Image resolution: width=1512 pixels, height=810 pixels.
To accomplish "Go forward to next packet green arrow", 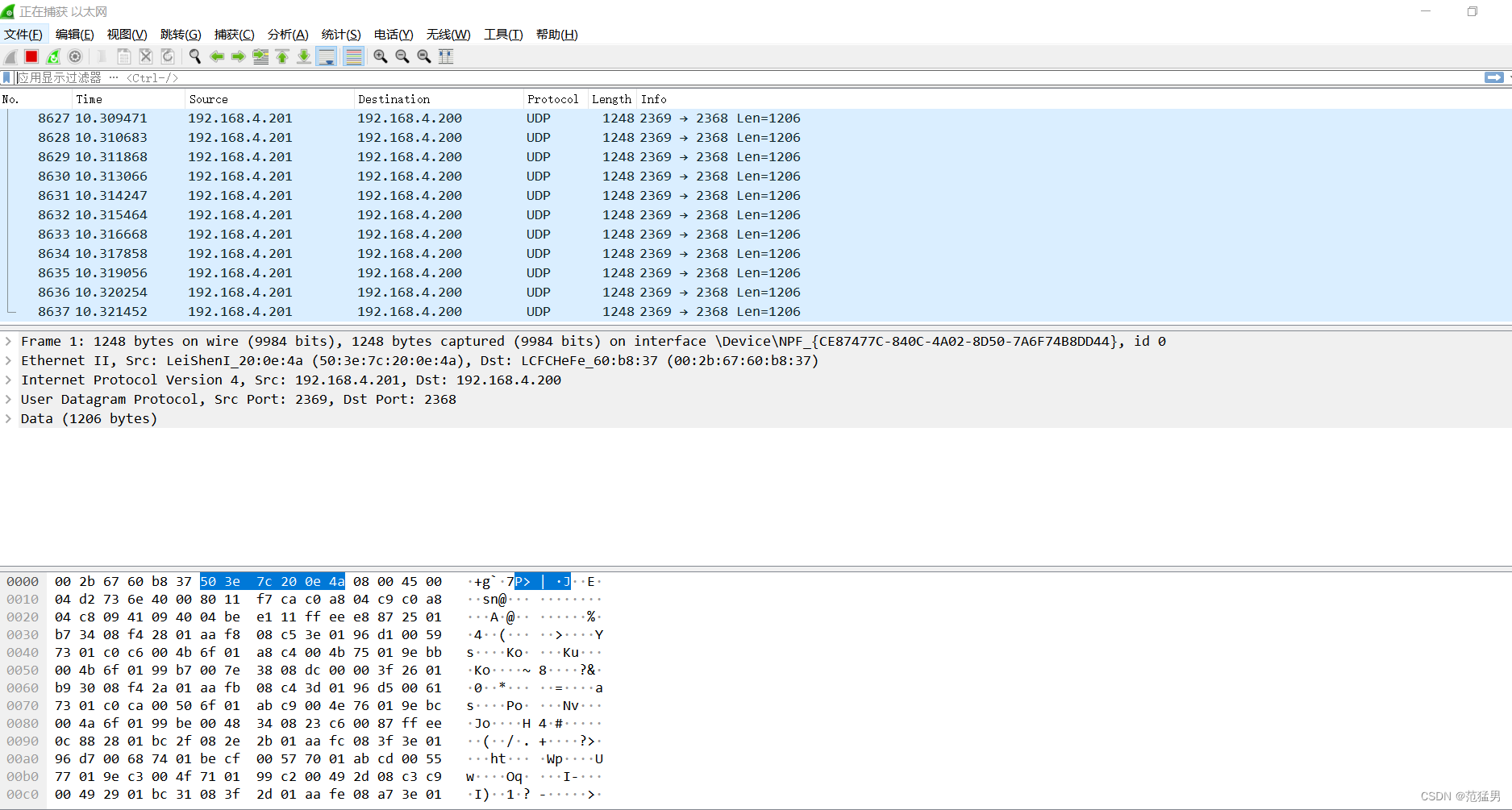I will click(239, 56).
